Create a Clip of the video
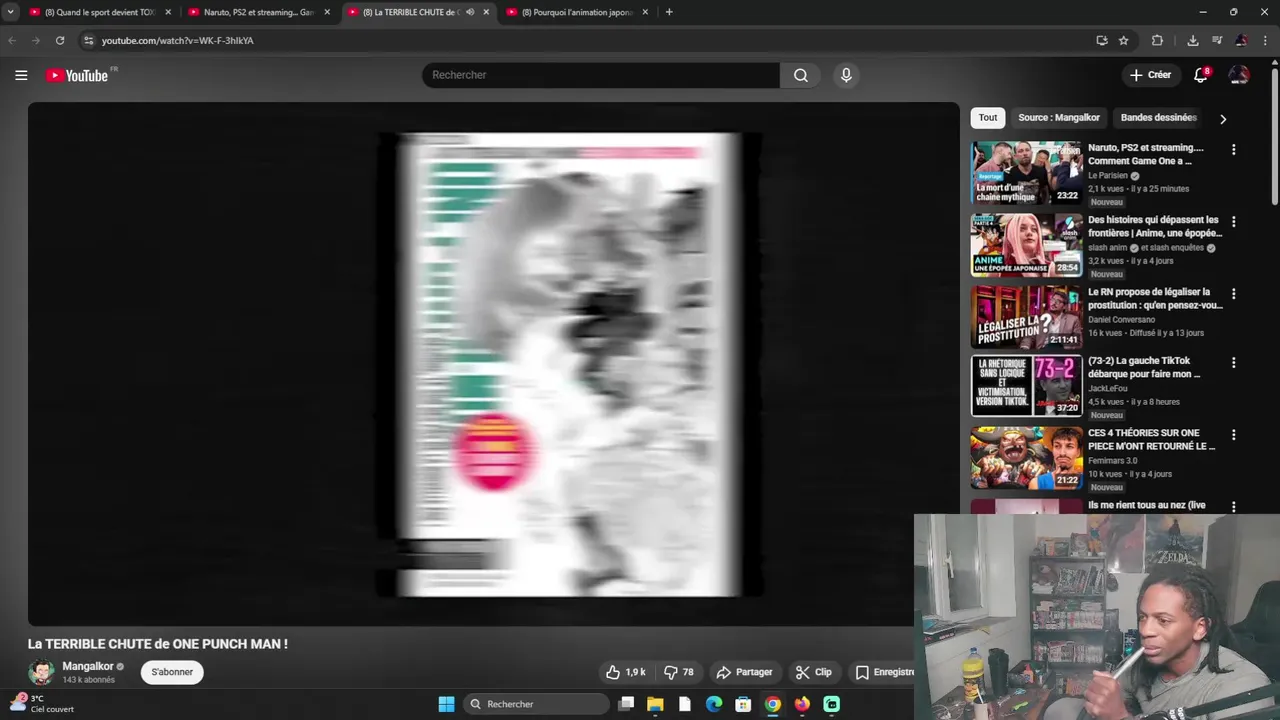The width and height of the screenshot is (1280, 720). pyautogui.click(x=814, y=672)
